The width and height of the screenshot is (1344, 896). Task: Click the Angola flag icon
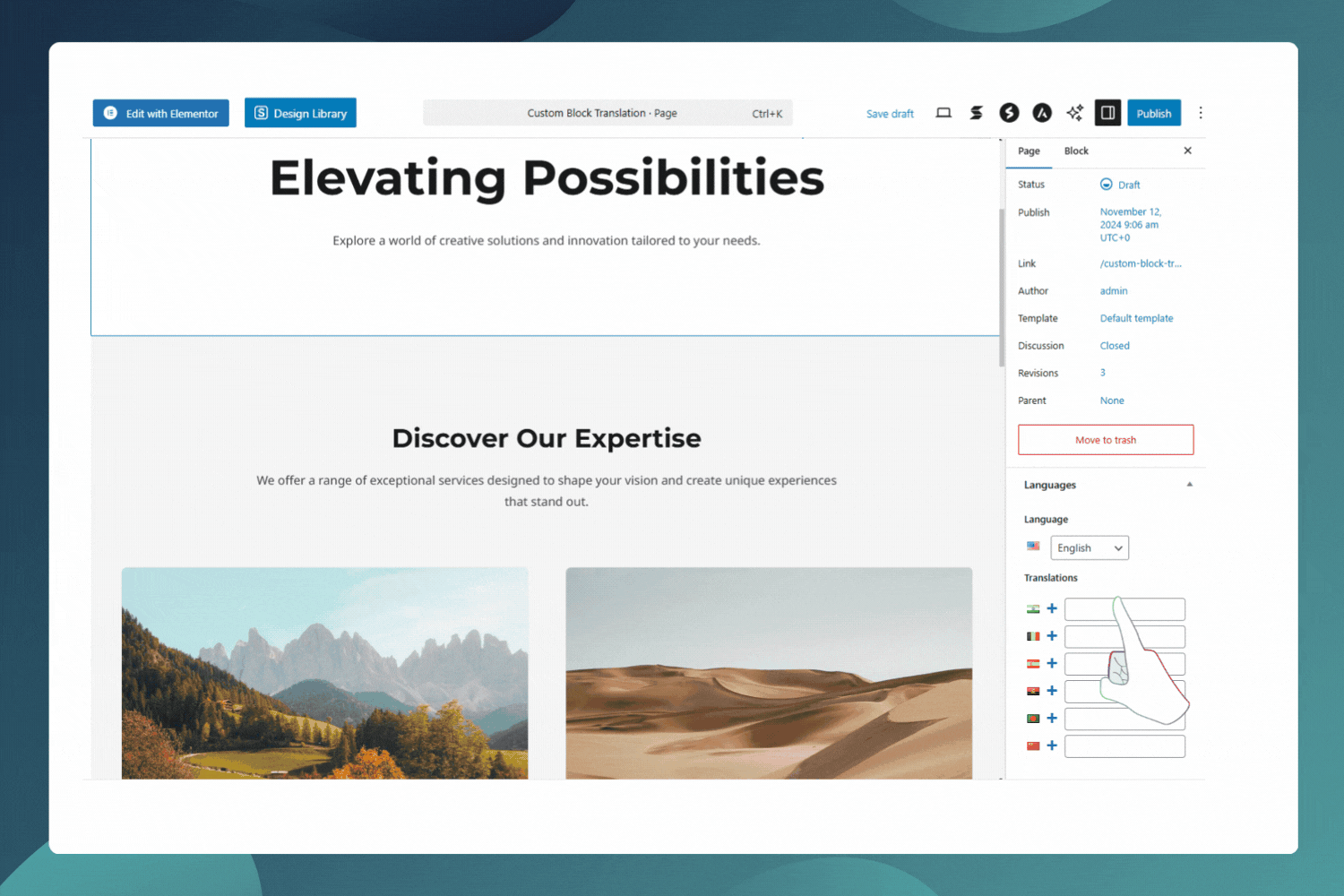(1033, 691)
